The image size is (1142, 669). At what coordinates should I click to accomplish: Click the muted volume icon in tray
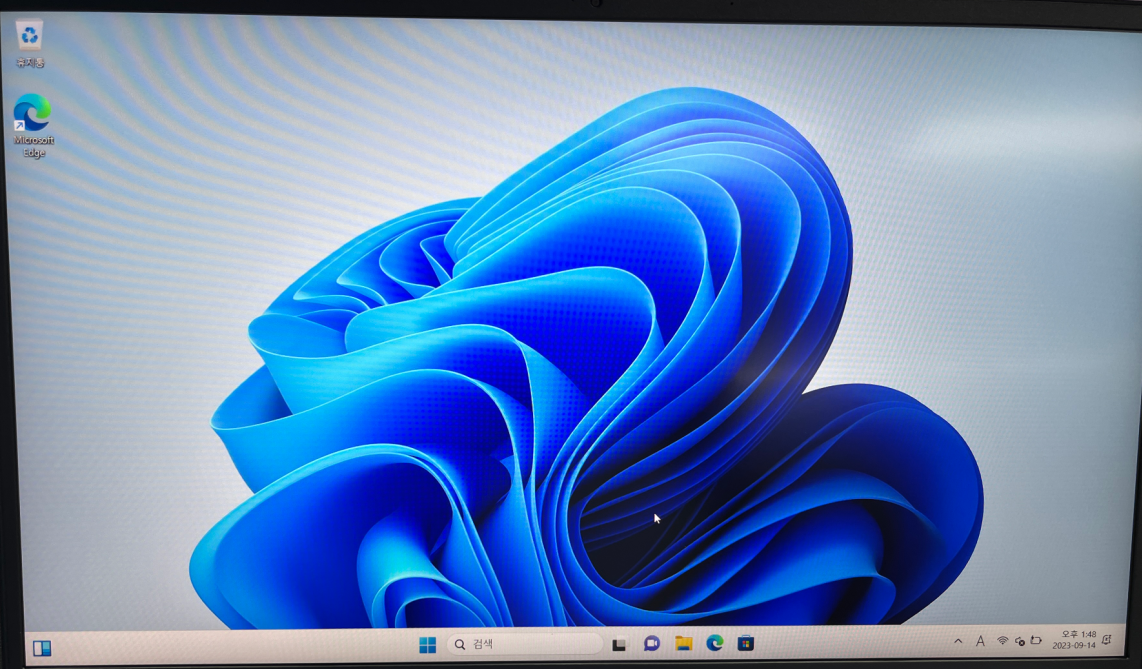pyautogui.click(x=1020, y=641)
